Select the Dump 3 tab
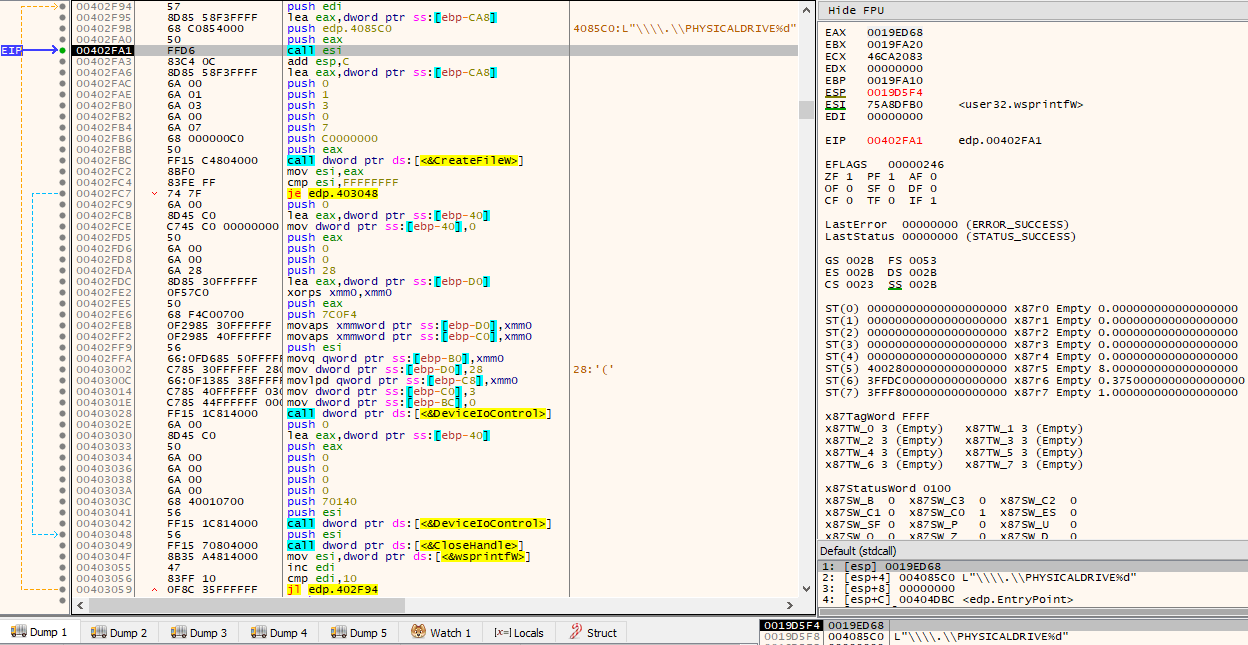1248x645 pixels. 198,633
